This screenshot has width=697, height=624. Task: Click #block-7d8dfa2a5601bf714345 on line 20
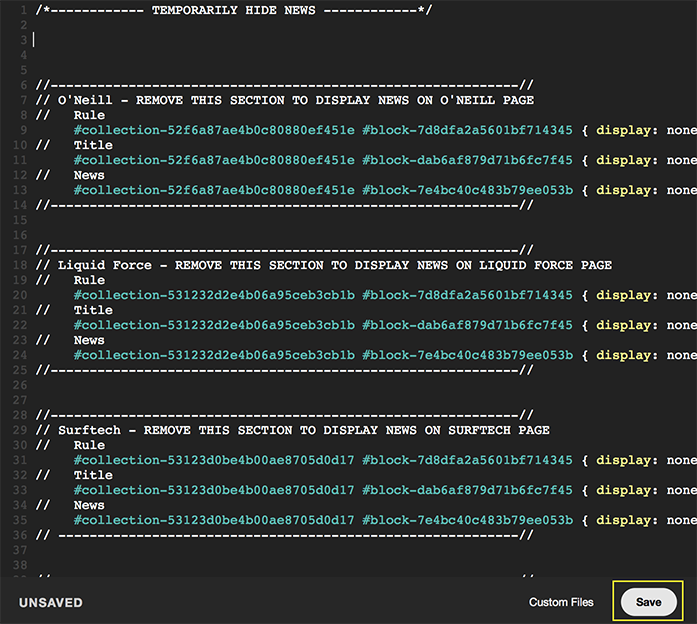point(467,295)
